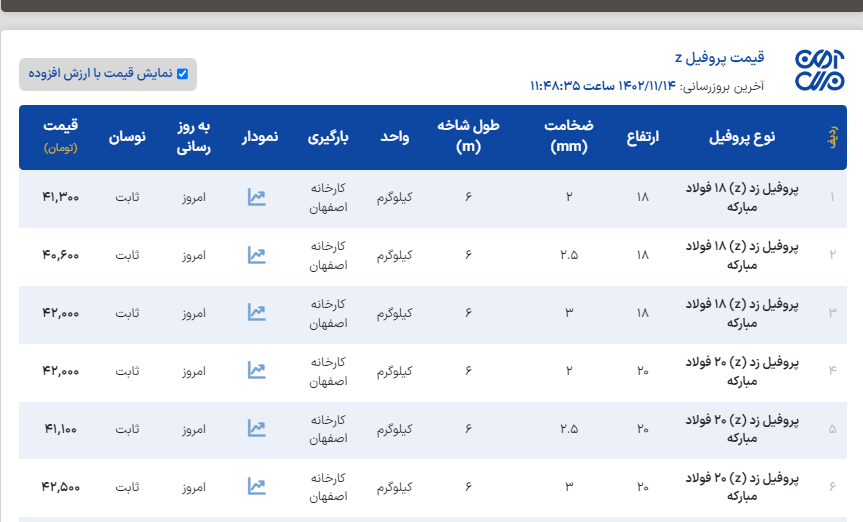Open chart icon for row 3 profile

coord(257,313)
